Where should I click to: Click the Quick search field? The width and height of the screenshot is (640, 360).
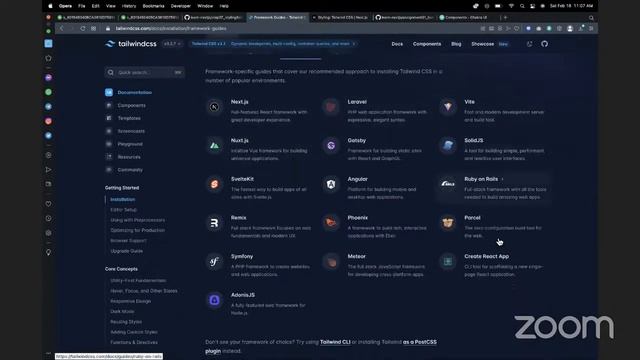click(x=144, y=72)
